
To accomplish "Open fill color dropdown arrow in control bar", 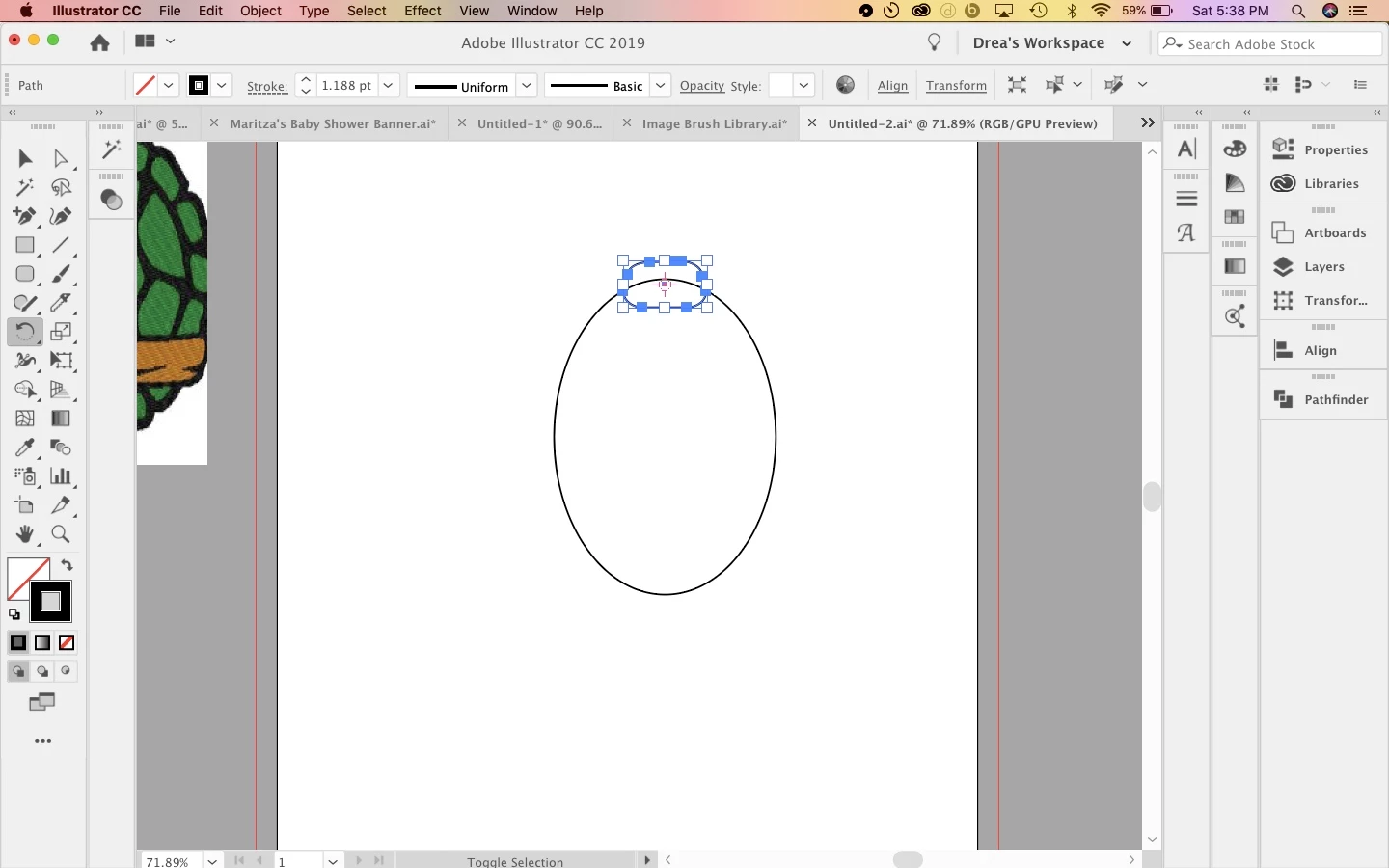I will [x=169, y=85].
